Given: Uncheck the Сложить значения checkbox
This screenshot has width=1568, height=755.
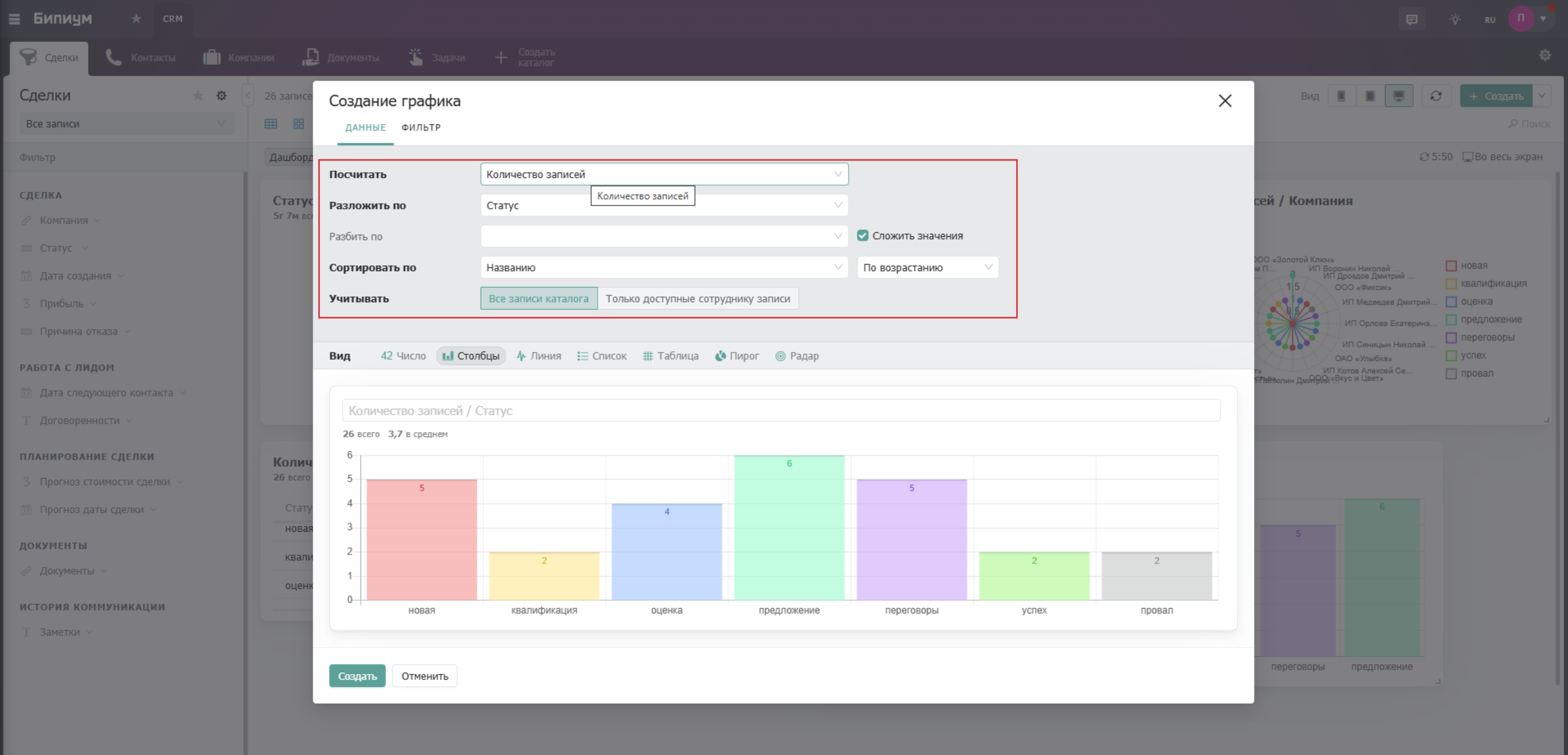Looking at the screenshot, I should 862,236.
